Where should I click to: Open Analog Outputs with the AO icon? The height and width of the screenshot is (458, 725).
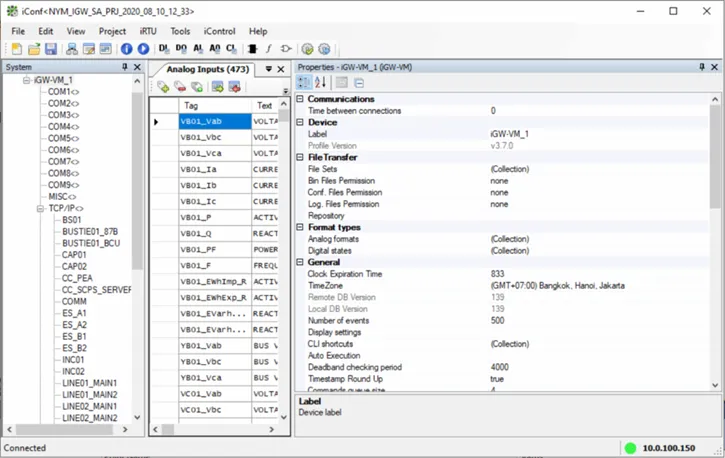[x=215, y=48]
